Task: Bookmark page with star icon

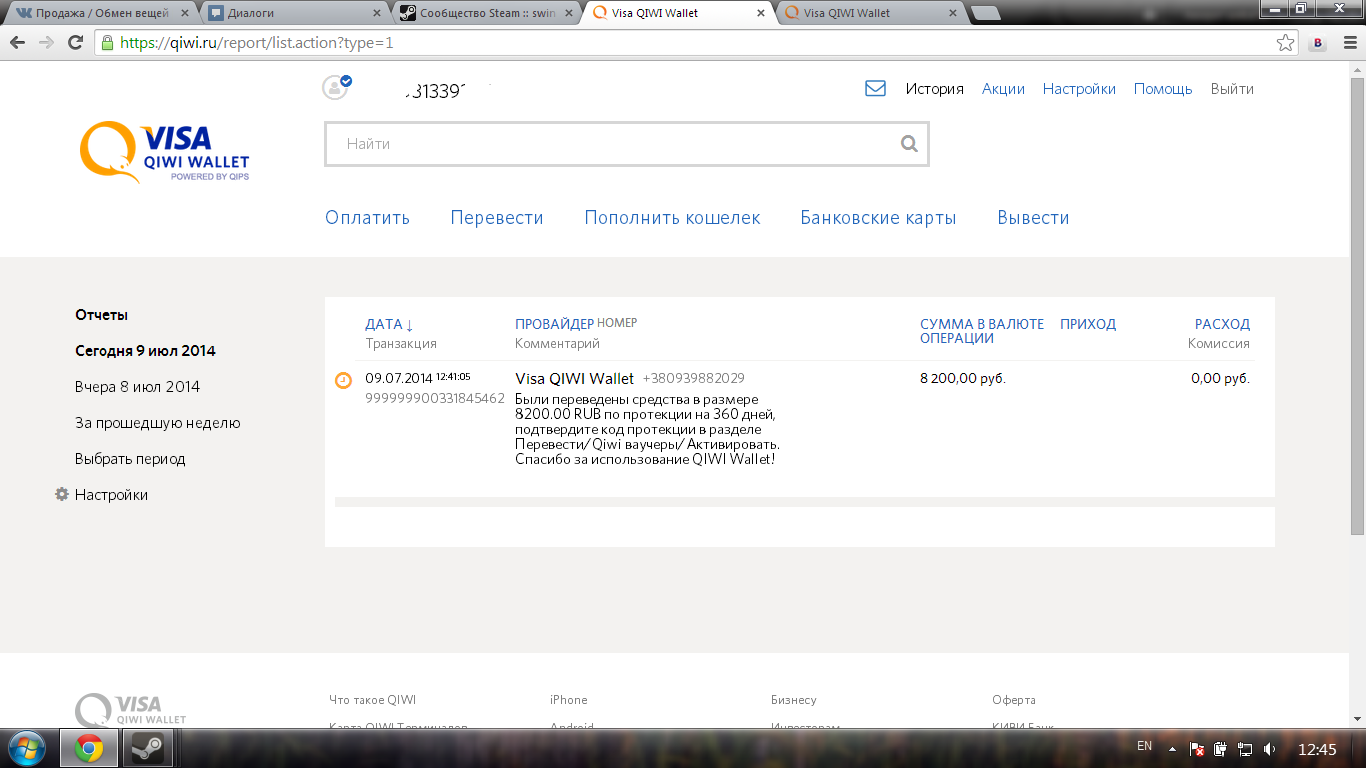Action: coord(1285,43)
